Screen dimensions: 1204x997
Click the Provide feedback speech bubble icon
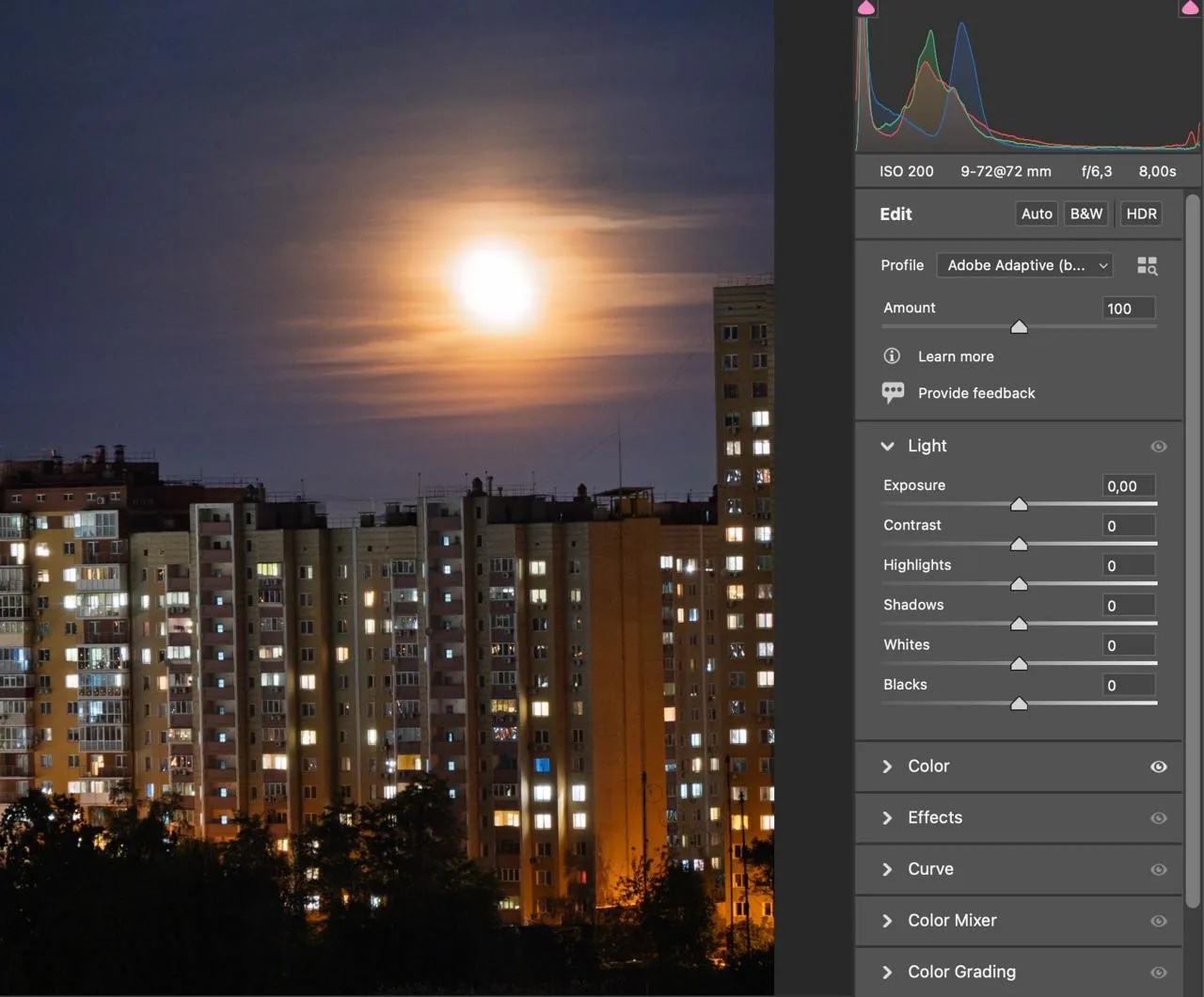[x=893, y=392]
